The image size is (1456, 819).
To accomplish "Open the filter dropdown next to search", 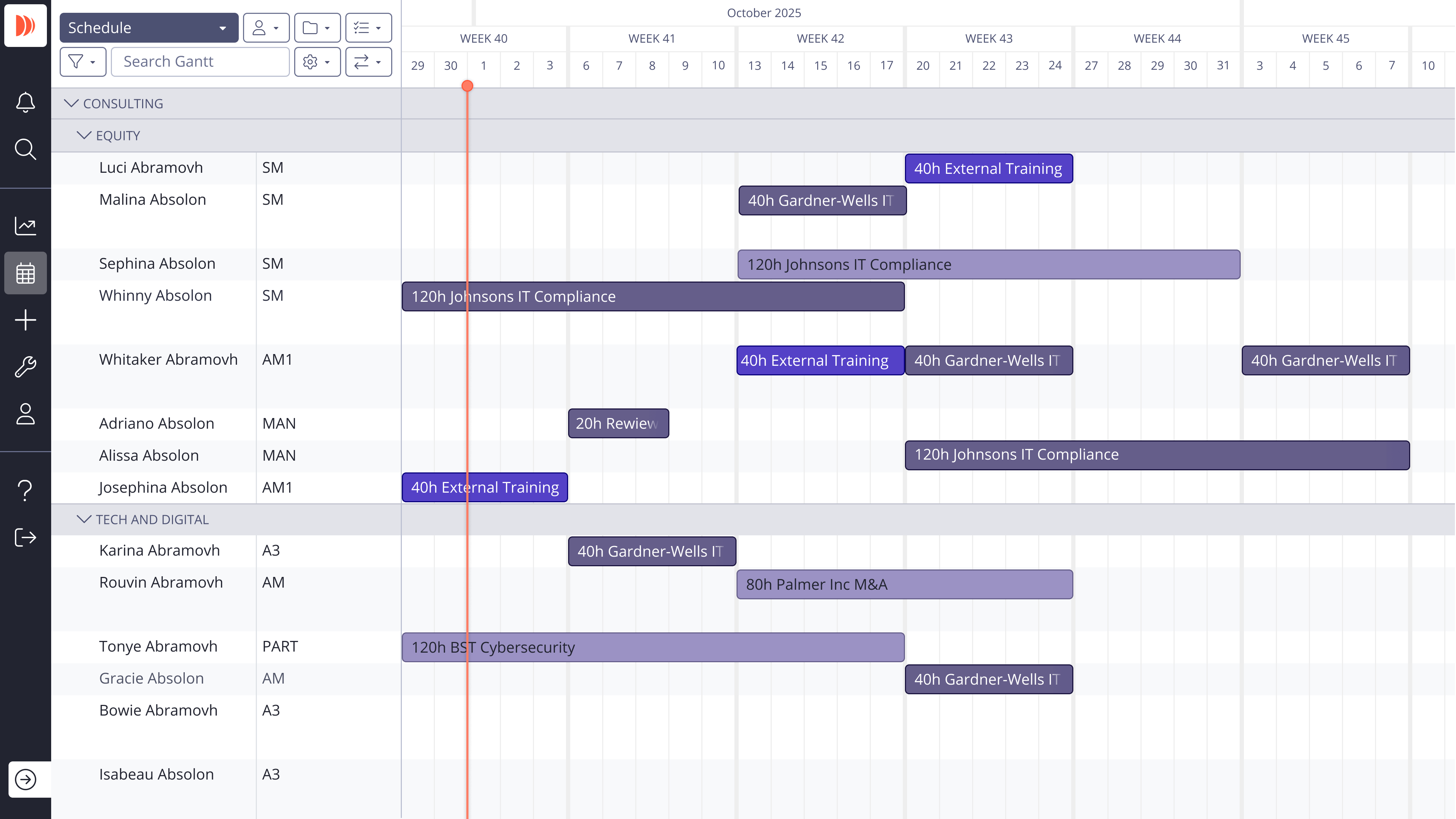I will click(x=82, y=61).
